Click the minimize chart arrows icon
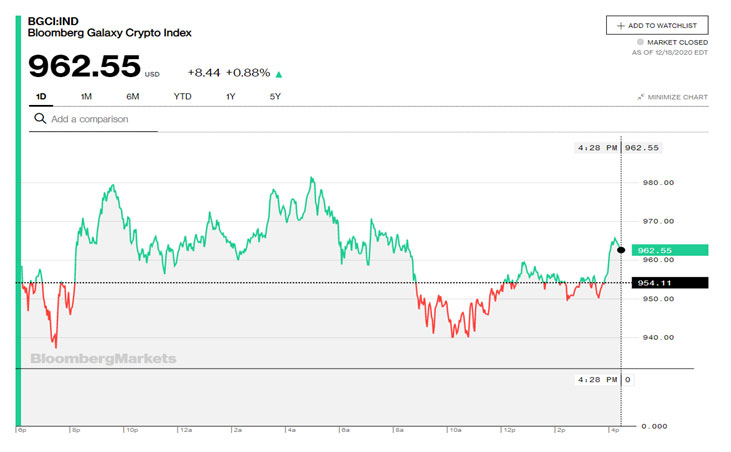The width and height of the screenshot is (731, 452). tap(641, 97)
